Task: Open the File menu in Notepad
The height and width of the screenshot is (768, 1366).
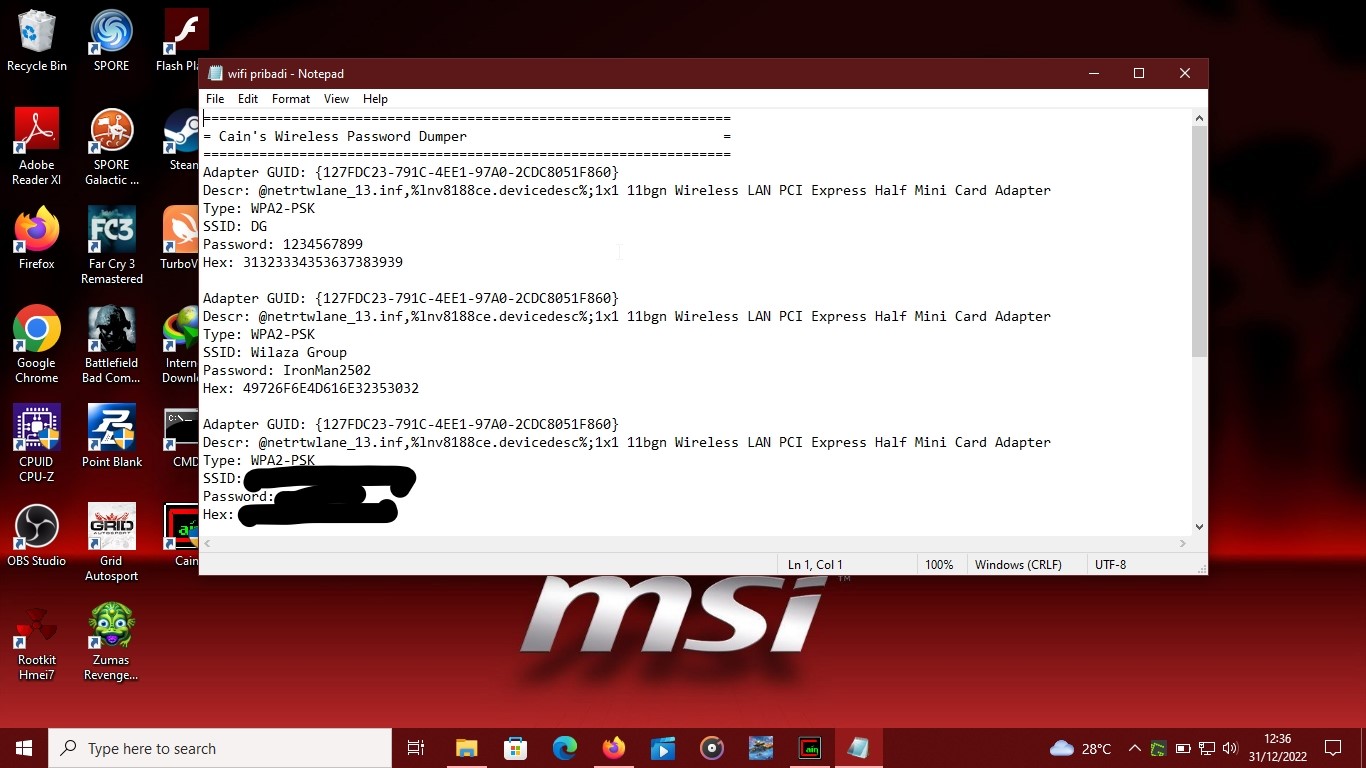Action: tap(215, 99)
